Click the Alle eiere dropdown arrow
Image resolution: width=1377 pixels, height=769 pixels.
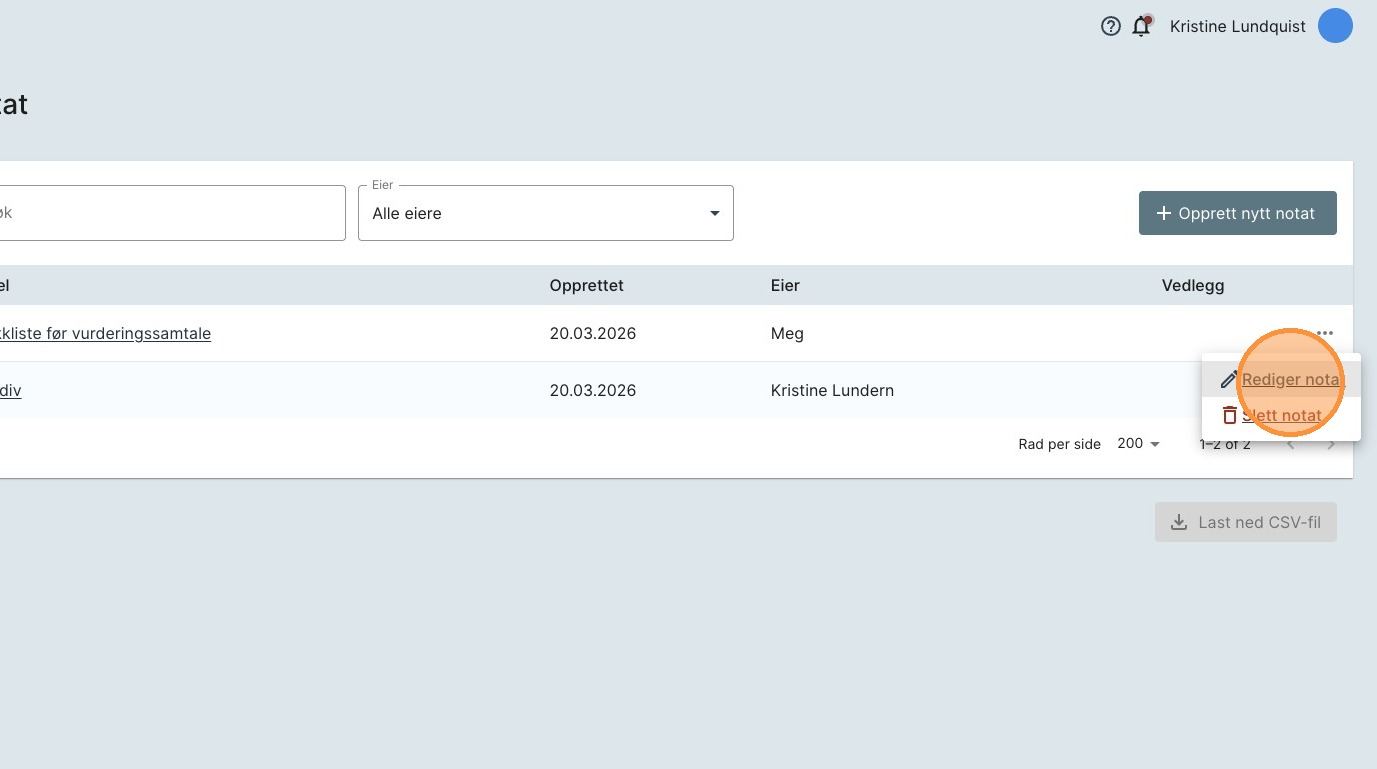[x=714, y=213]
